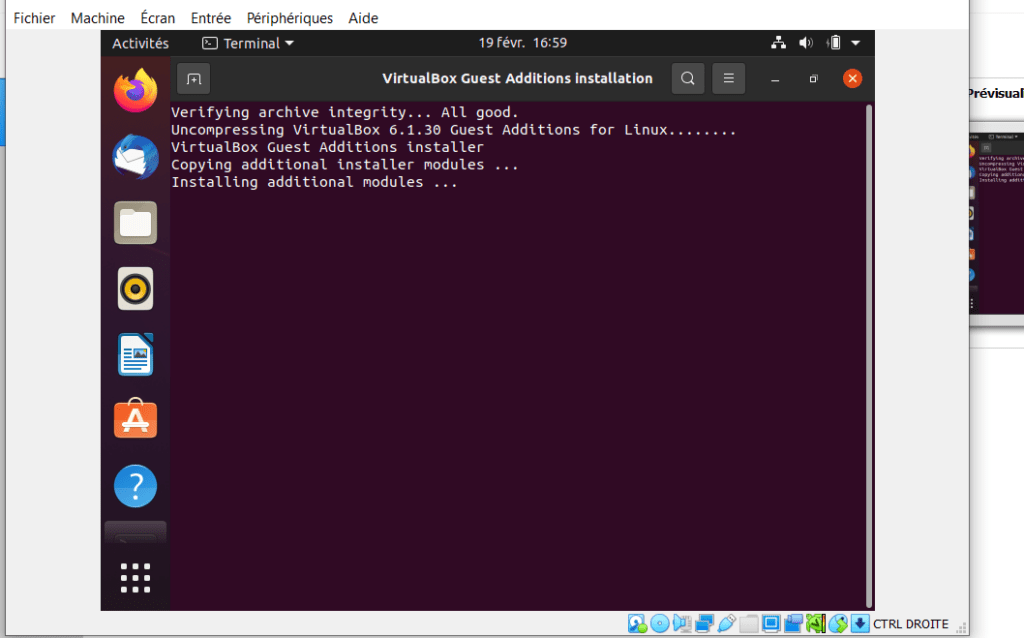The image size is (1024, 638).
Task: Minimize the Terminal window
Action: tap(775, 79)
